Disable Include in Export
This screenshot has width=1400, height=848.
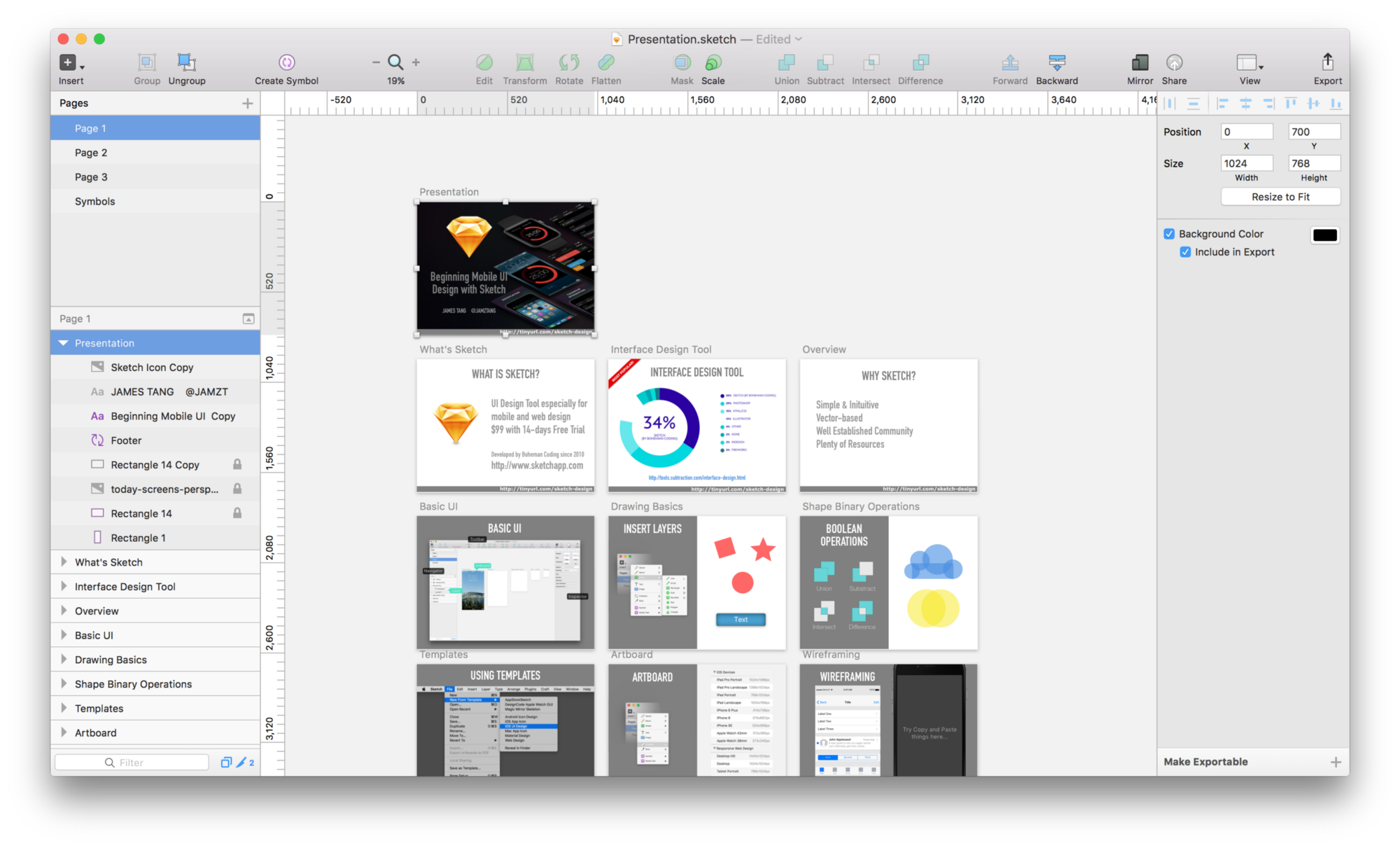(1185, 252)
